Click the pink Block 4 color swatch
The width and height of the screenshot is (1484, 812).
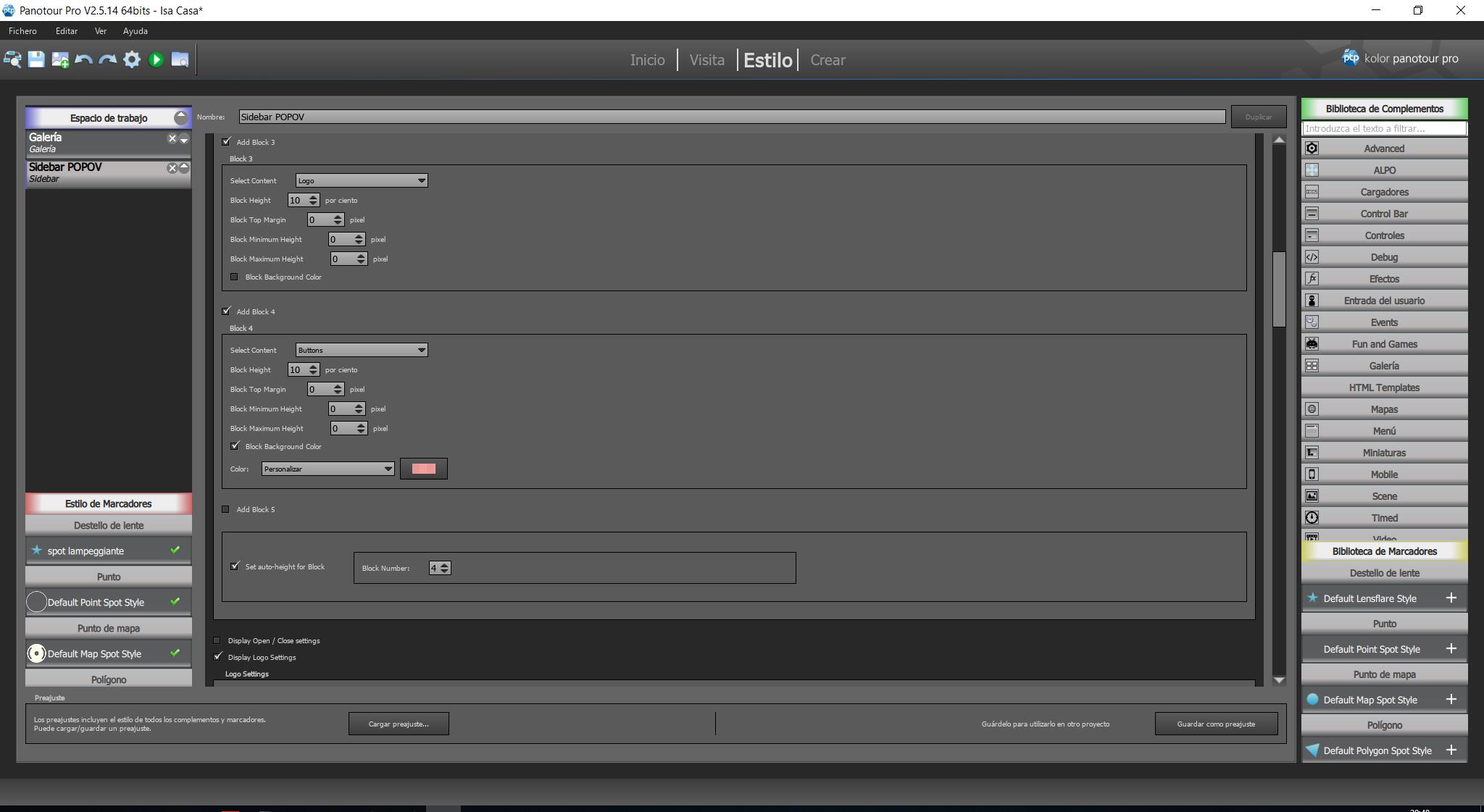(x=423, y=469)
